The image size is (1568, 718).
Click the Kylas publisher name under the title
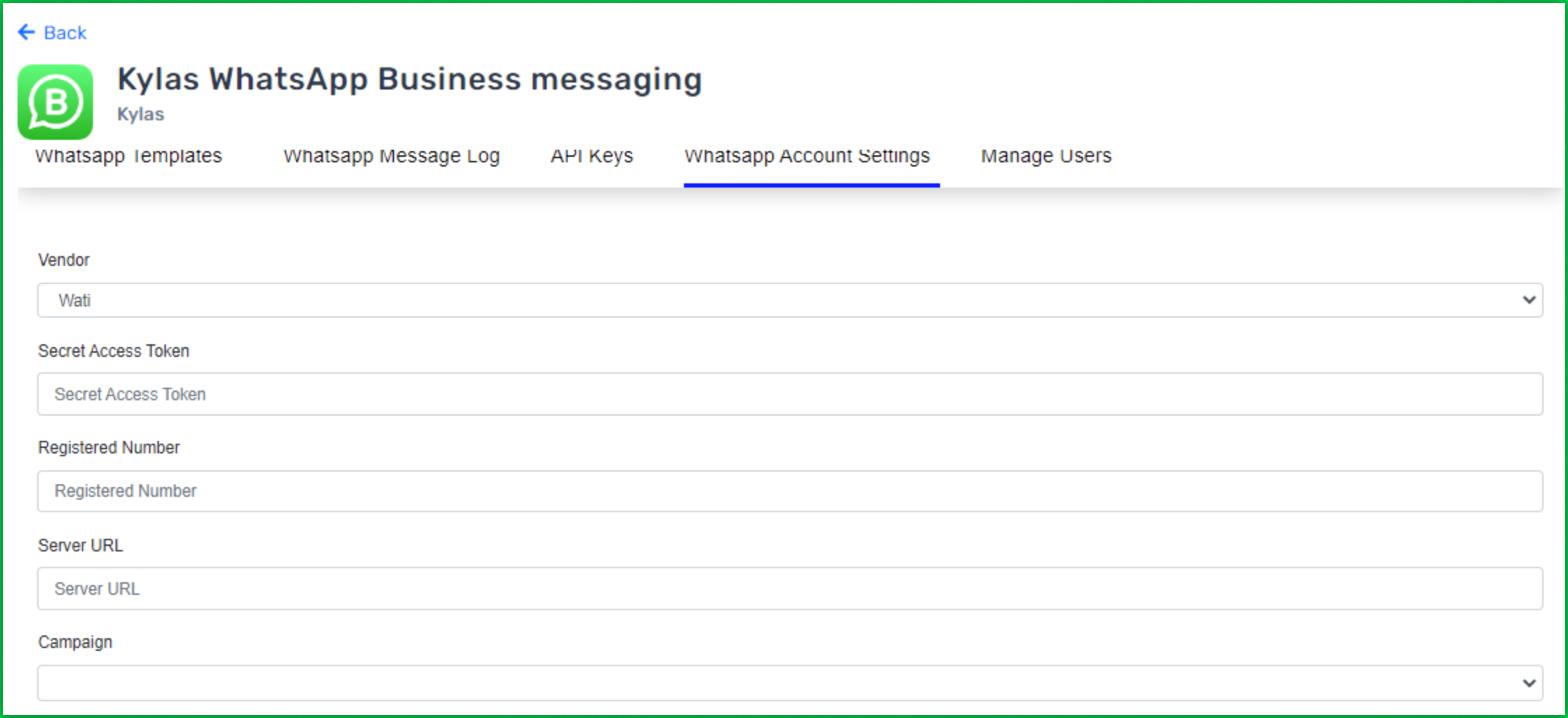[141, 114]
